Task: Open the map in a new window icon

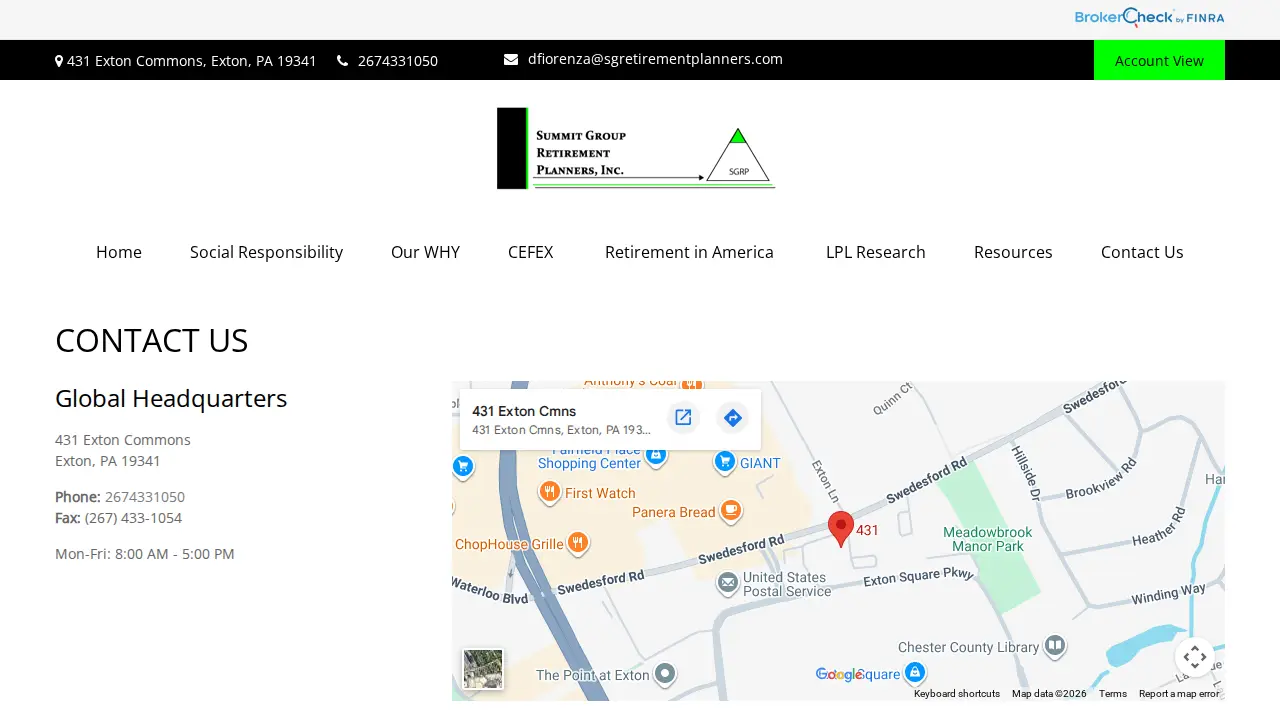Action: pyautogui.click(x=683, y=418)
